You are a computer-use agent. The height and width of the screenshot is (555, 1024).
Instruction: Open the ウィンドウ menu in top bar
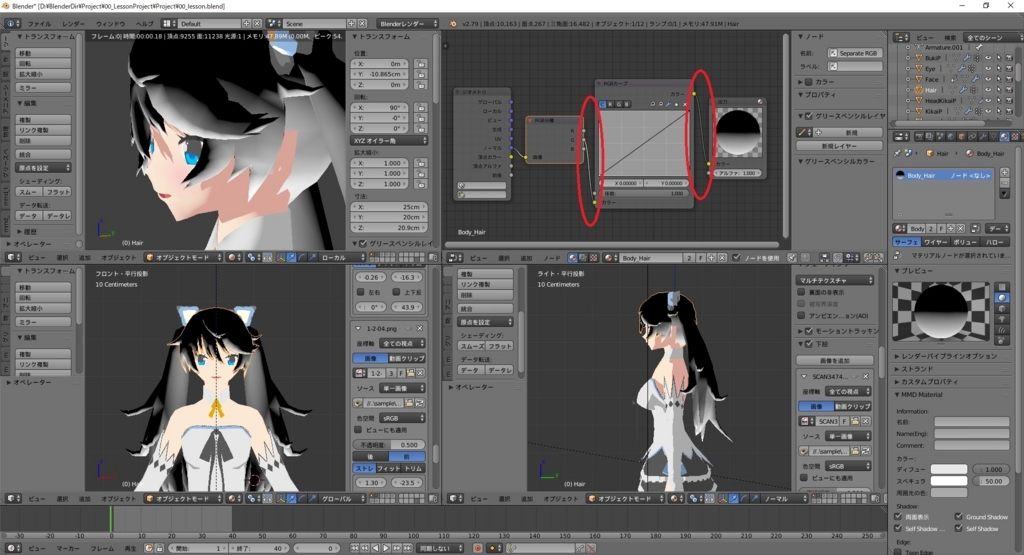click(x=110, y=24)
